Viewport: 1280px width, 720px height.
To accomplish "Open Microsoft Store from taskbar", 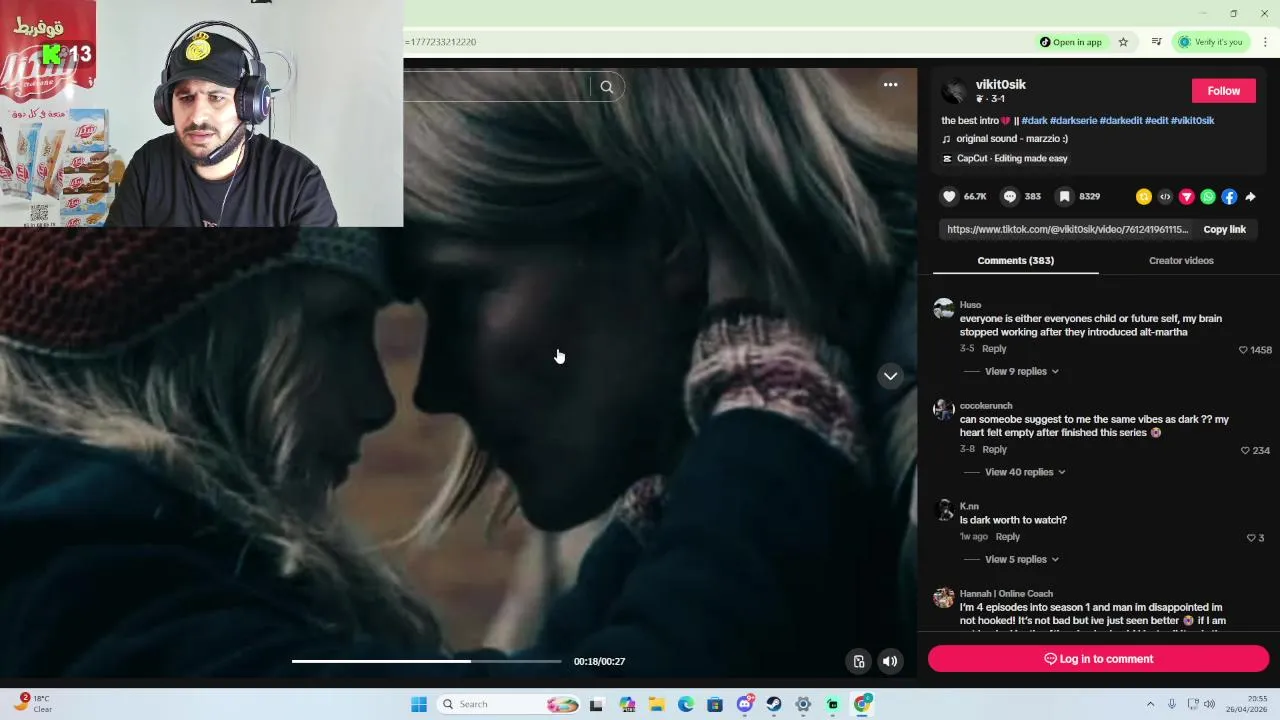I will tap(715, 704).
